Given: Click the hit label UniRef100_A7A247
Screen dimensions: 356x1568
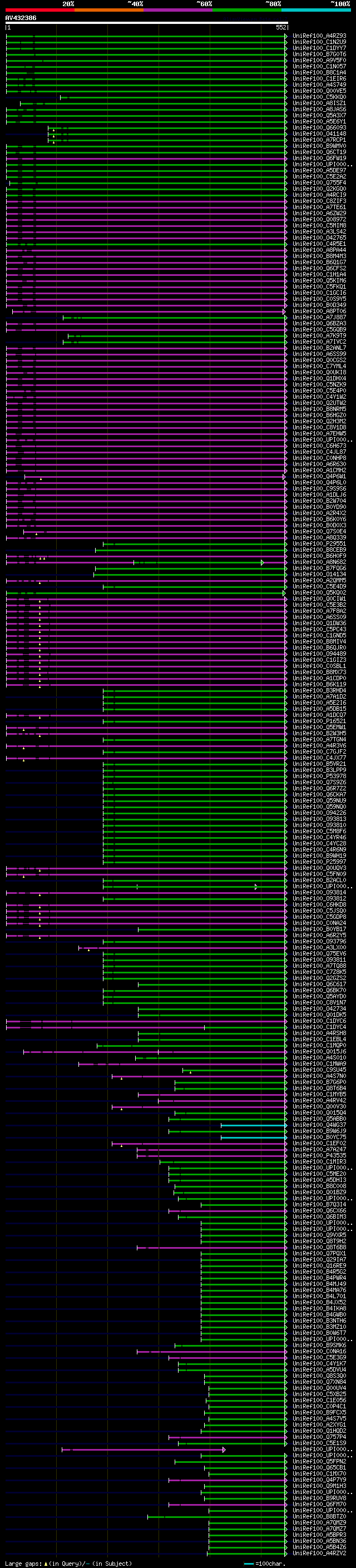Looking at the screenshot, I should (319, 1149).
